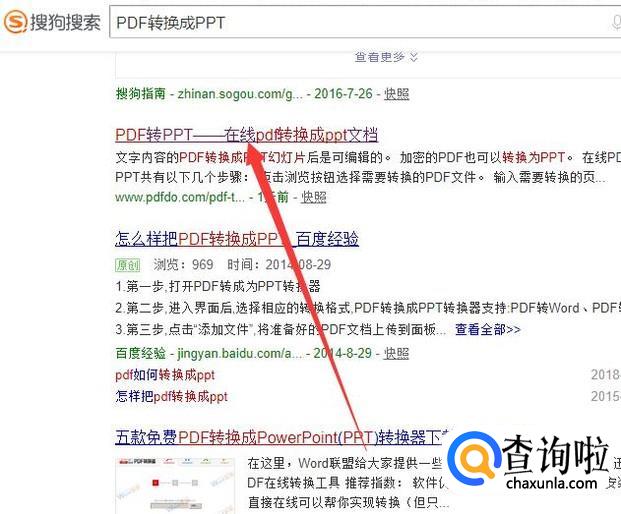Open the pdf如何转换成ppt related link
This screenshot has height=514, width=621.
tap(165, 375)
